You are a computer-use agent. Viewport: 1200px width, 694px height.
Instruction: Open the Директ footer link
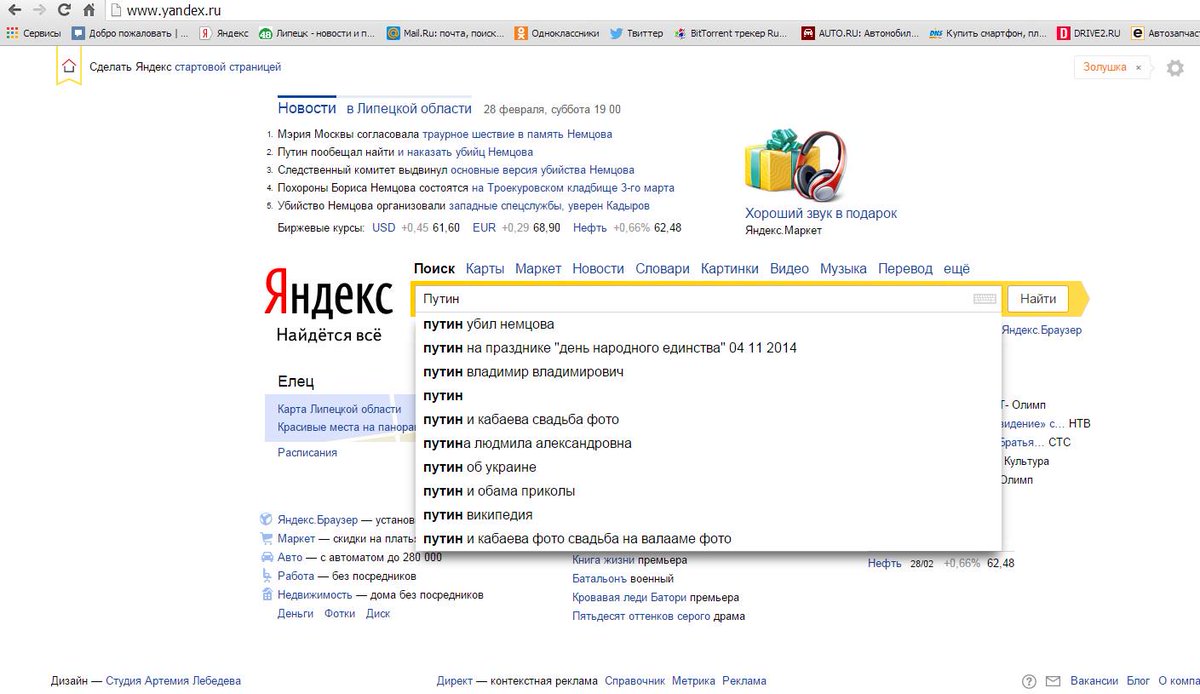coord(455,681)
